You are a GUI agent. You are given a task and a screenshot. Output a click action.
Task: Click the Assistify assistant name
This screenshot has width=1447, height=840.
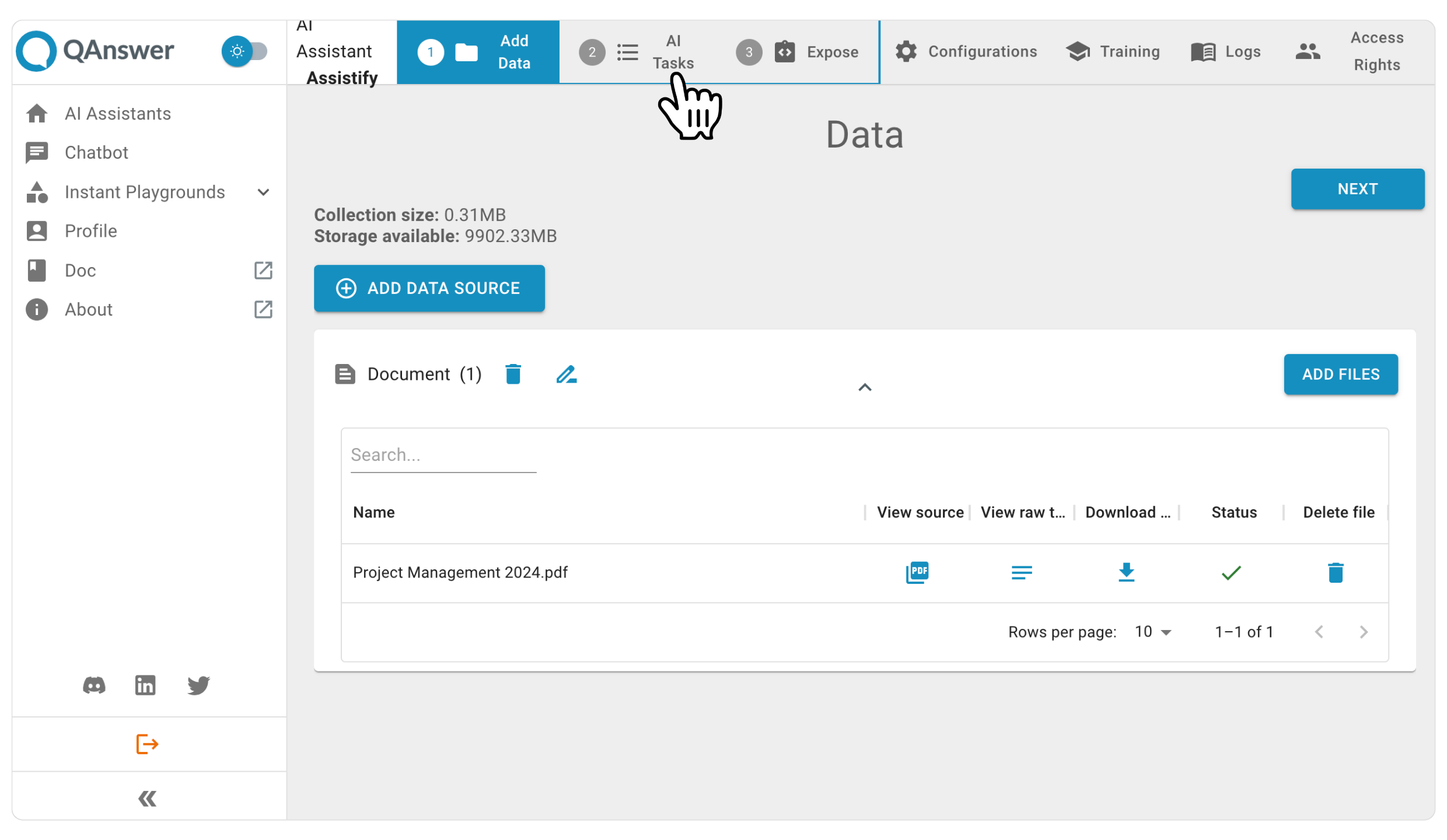tap(342, 78)
